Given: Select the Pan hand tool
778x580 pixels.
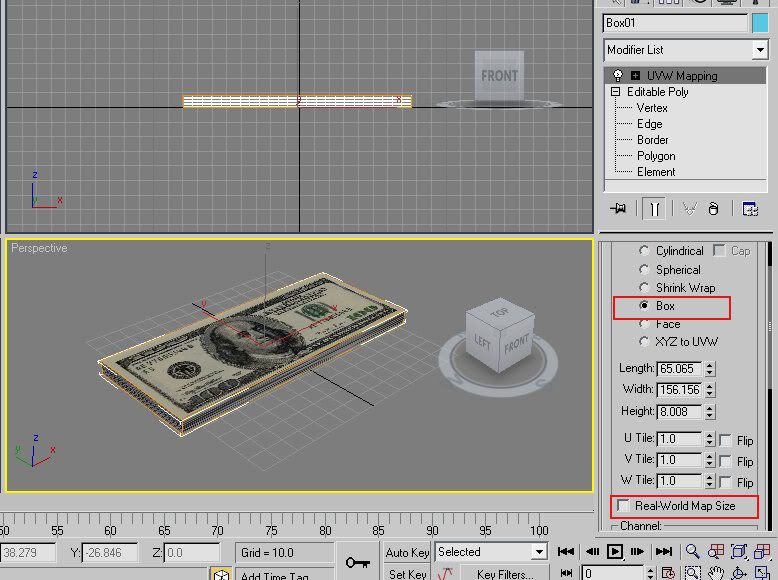Looking at the screenshot, I should [716, 573].
